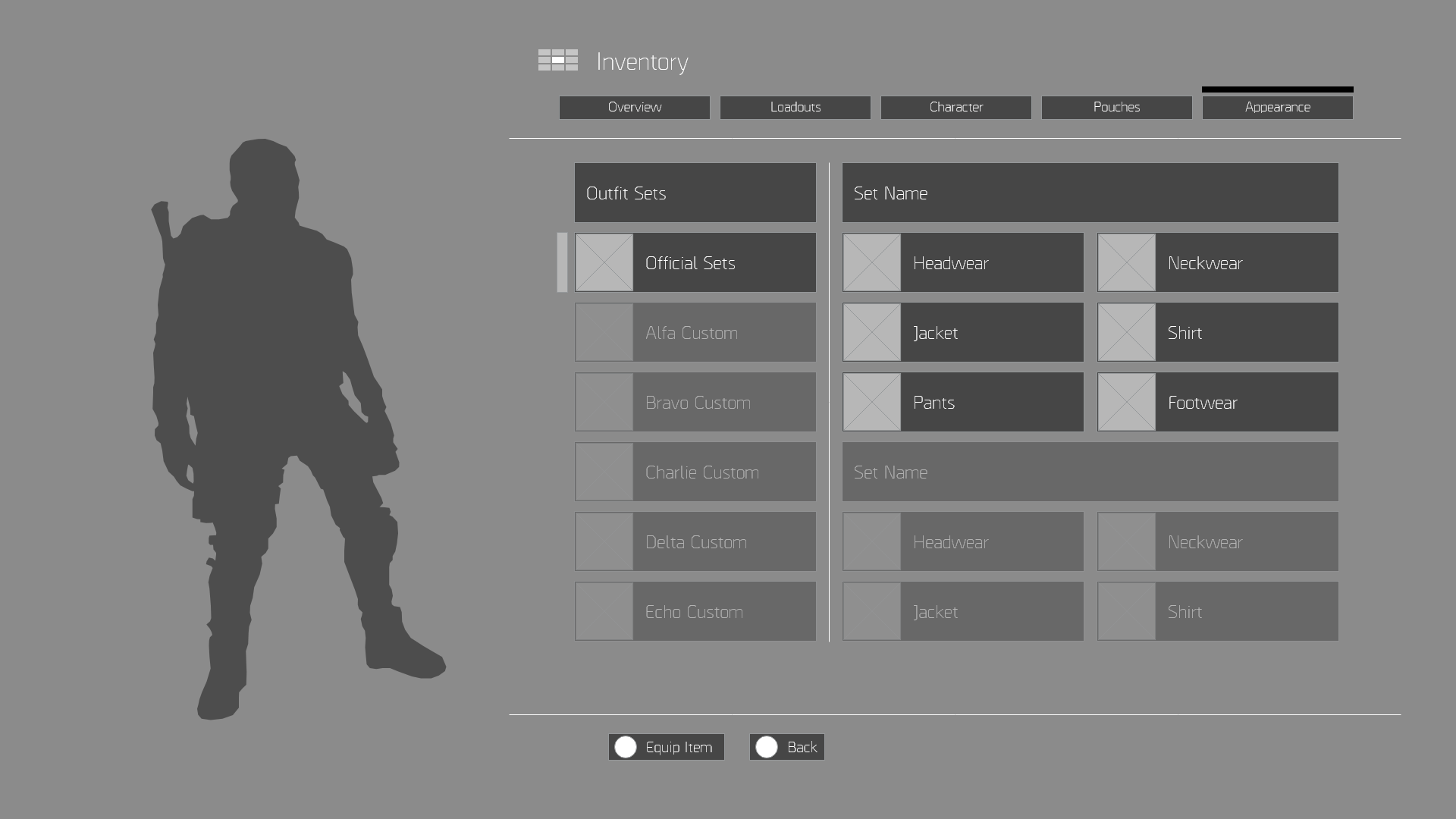
Task: Click the circle icon beside Equip Item
Action: pyautogui.click(x=626, y=747)
